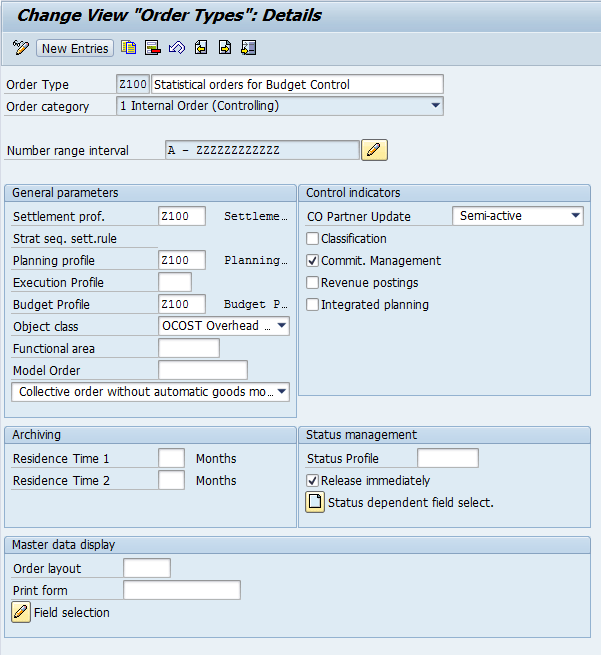Image resolution: width=601 pixels, height=655 pixels.
Task: Expand CO Partner Update dropdown
Action: click(x=575, y=216)
